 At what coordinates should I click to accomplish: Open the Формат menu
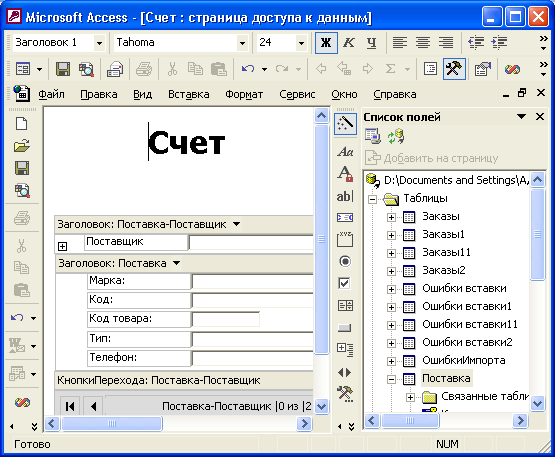pyautogui.click(x=244, y=95)
